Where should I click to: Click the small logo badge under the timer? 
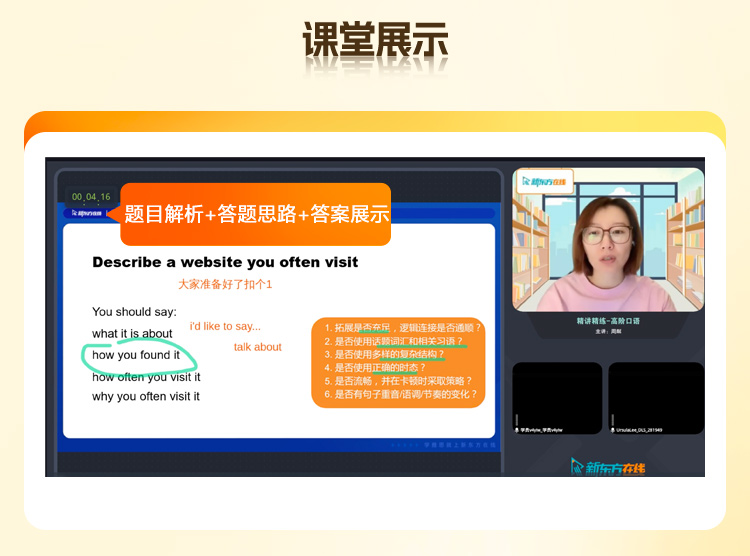pos(84,213)
